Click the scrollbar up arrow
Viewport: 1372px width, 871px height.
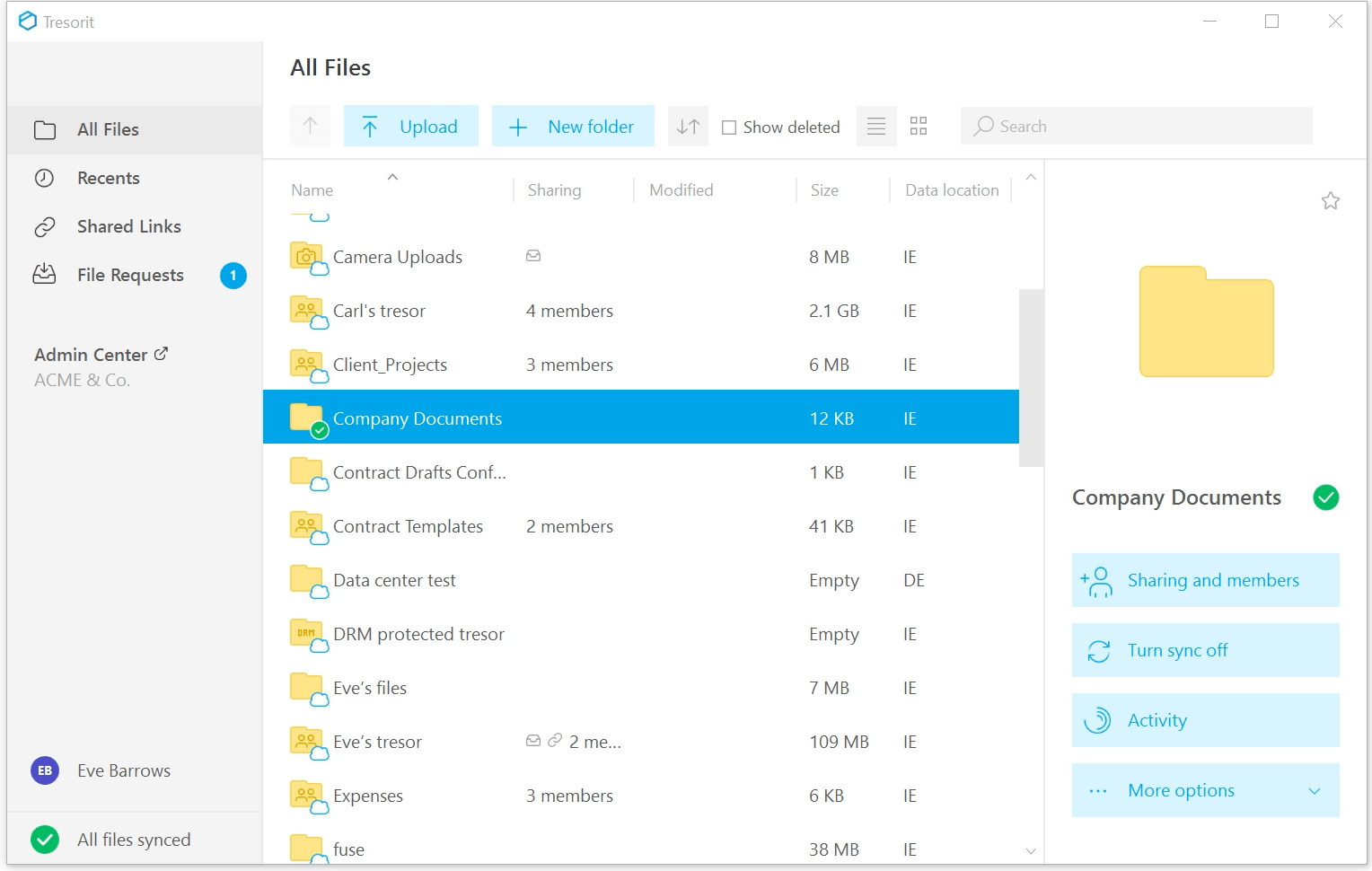pyautogui.click(x=1031, y=177)
